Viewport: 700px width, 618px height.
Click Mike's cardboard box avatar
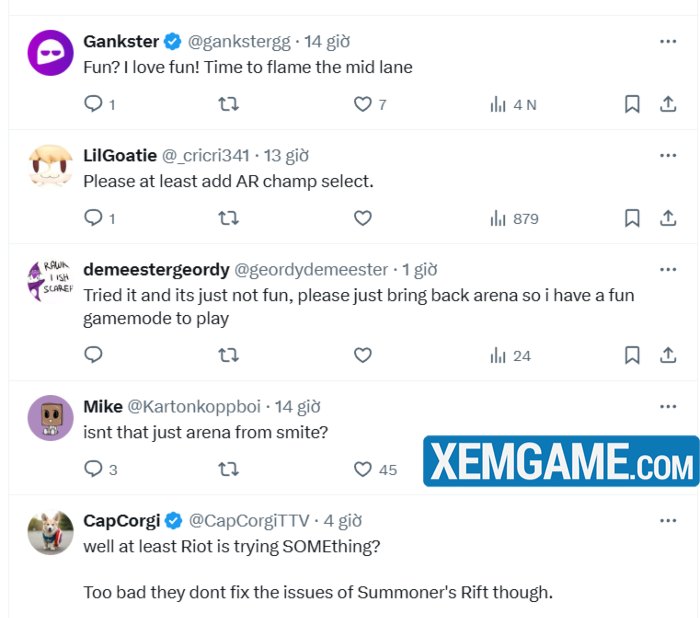tap(50, 418)
